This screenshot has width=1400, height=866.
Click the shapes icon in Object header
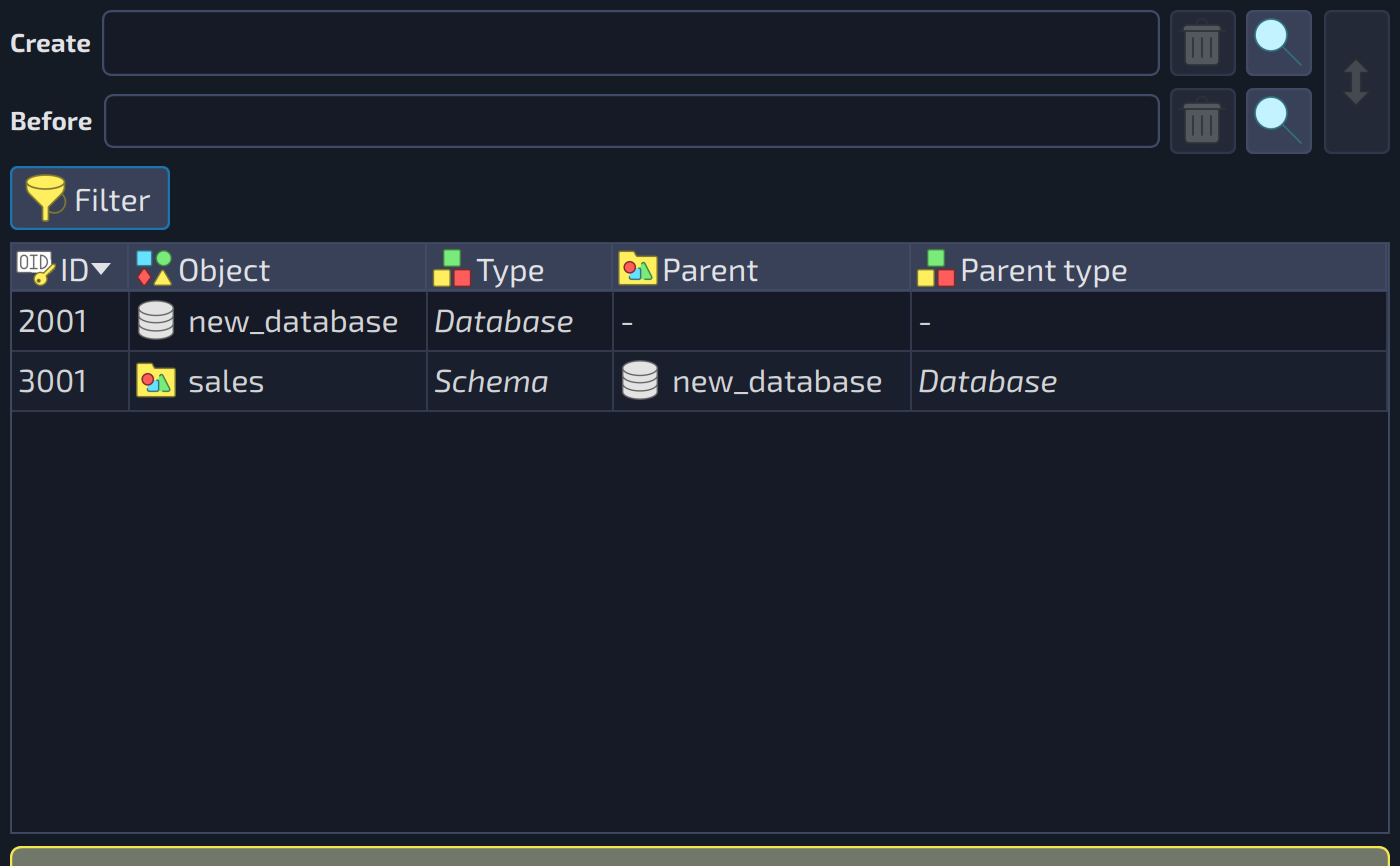pyautogui.click(x=154, y=268)
